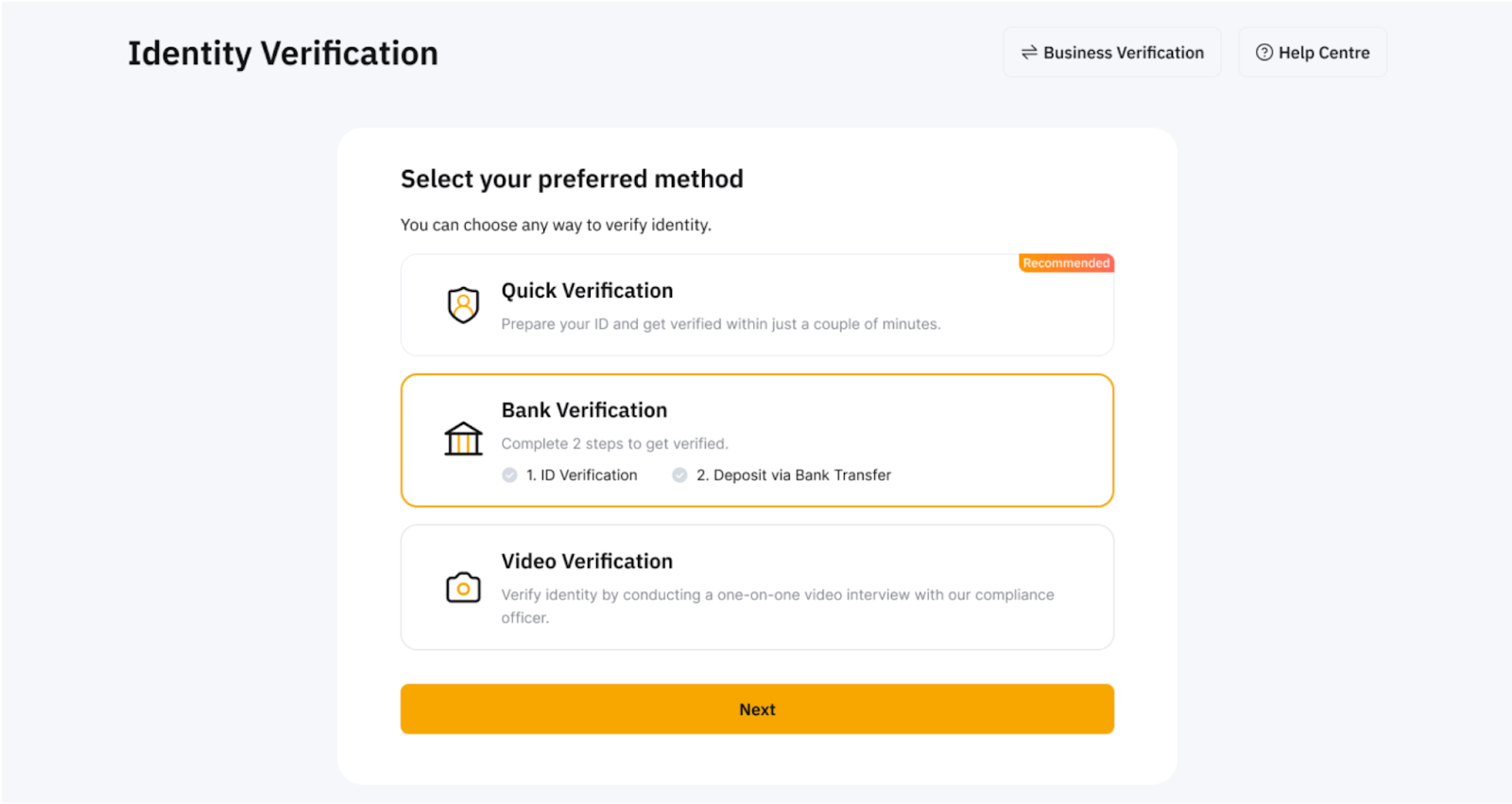This screenshot has width=1512, height=804.
Task: Click the camera icon for Video Verification
Action: click(463, 588)
